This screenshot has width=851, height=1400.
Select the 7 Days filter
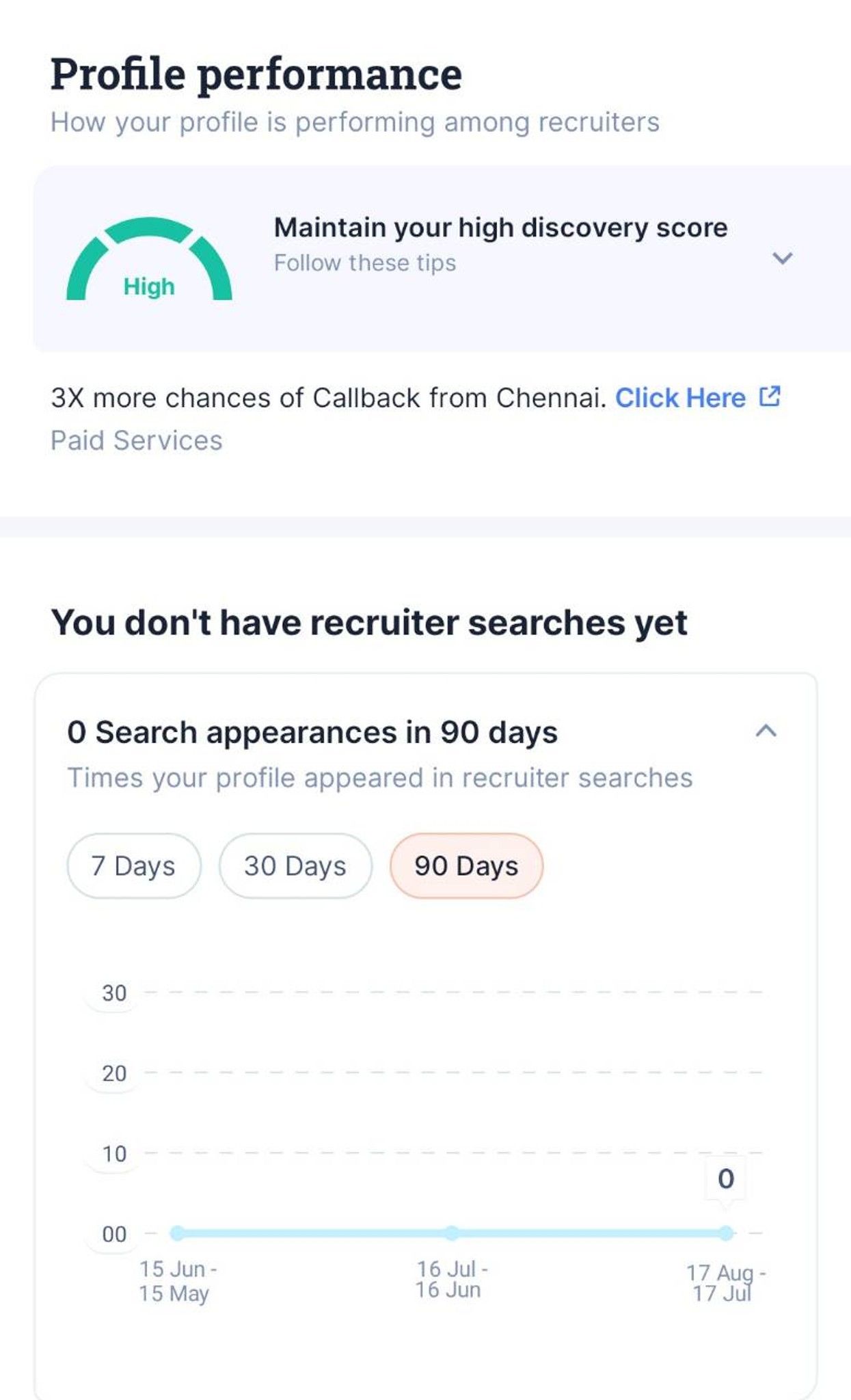point(134,865)
